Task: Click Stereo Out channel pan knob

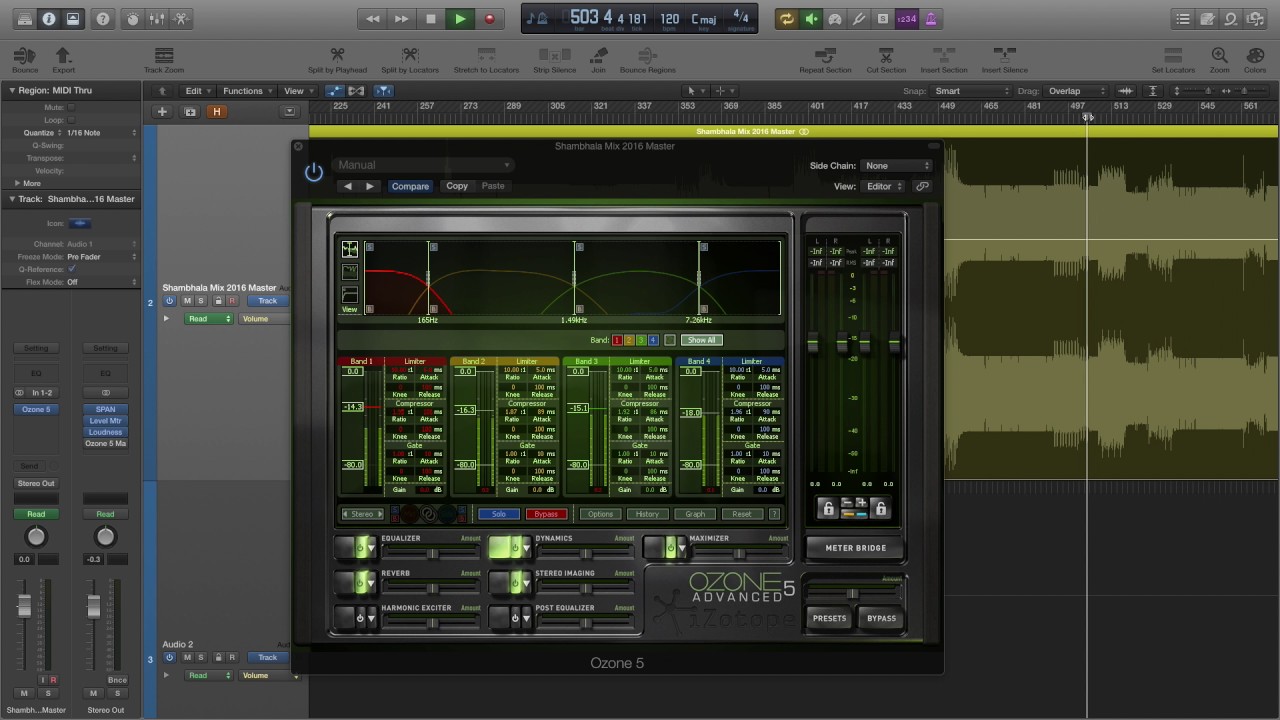Action: click(x=105, y=537)
